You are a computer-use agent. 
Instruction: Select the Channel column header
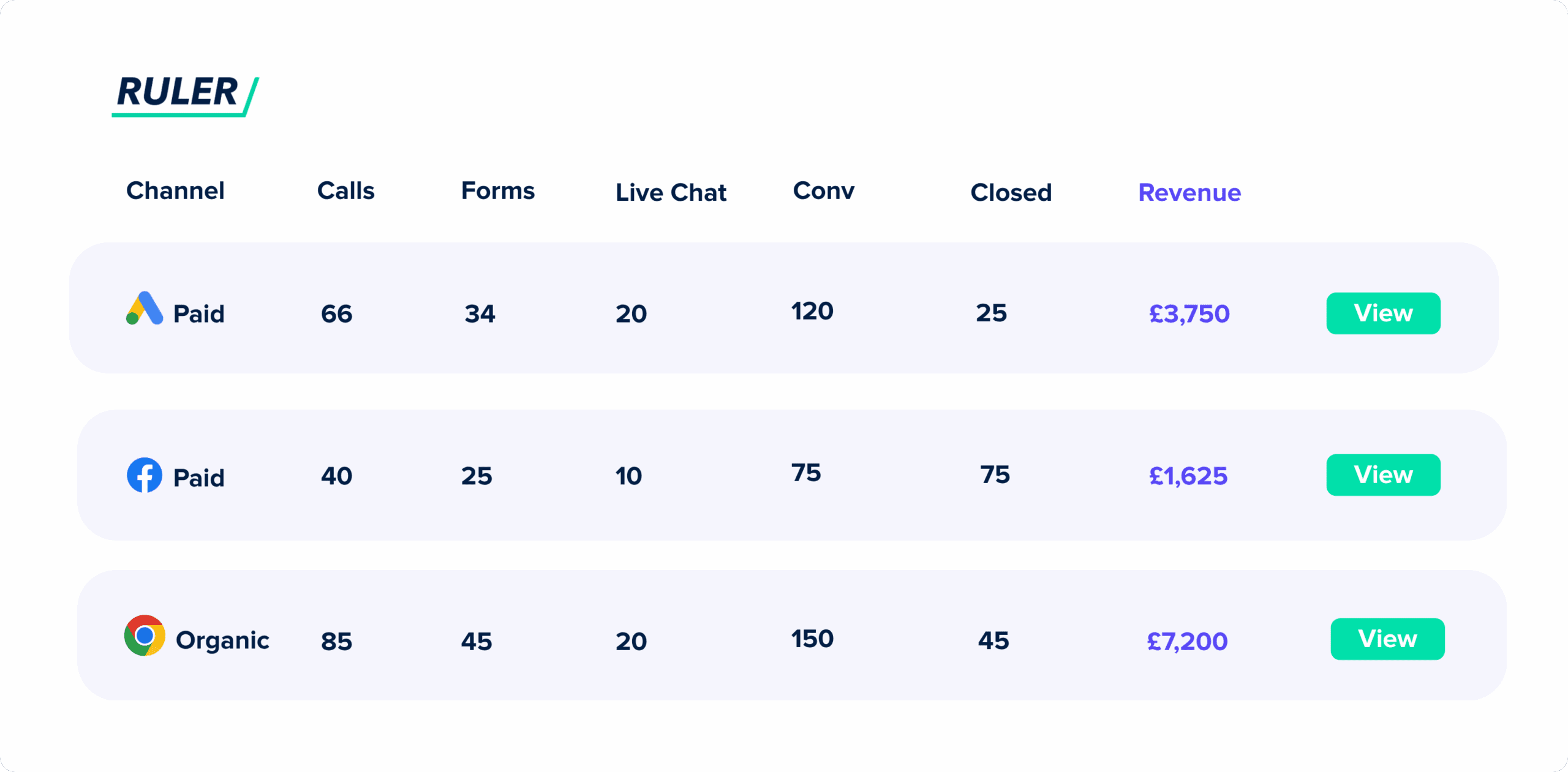tap(175, 191)
